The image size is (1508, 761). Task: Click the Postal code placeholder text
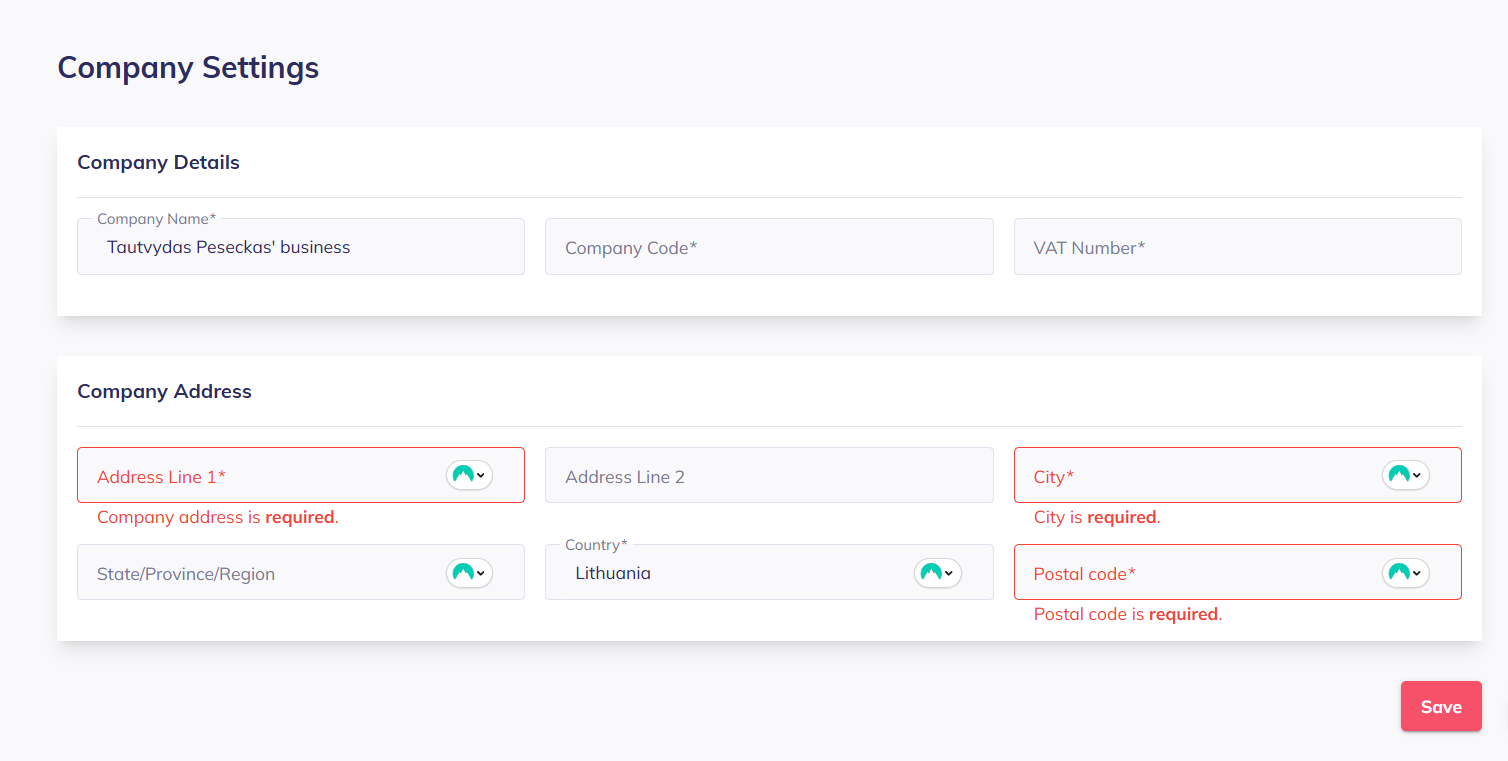[x=1084, y=574]
